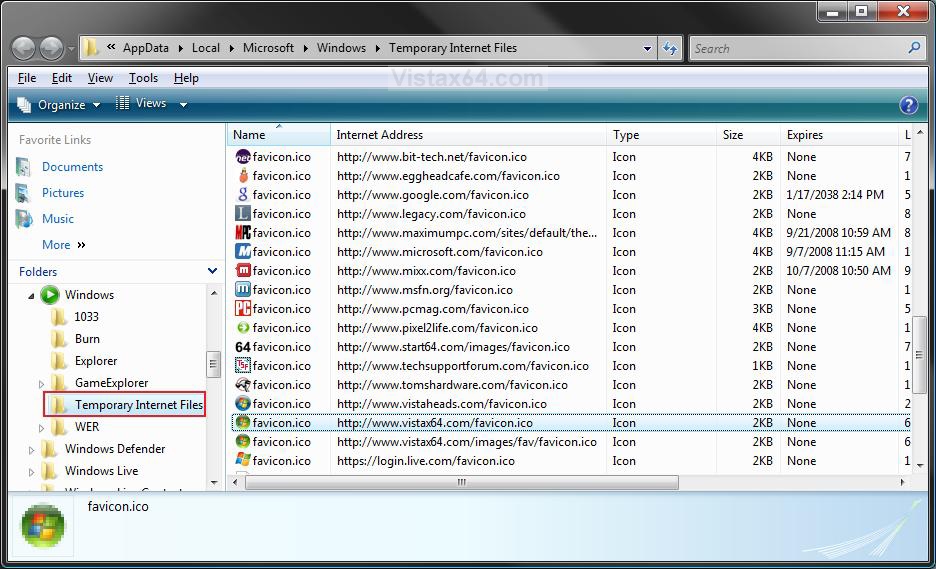Click the Forward navigation arrow
This screenshot has height=569, width=936.
pos(51,48)
